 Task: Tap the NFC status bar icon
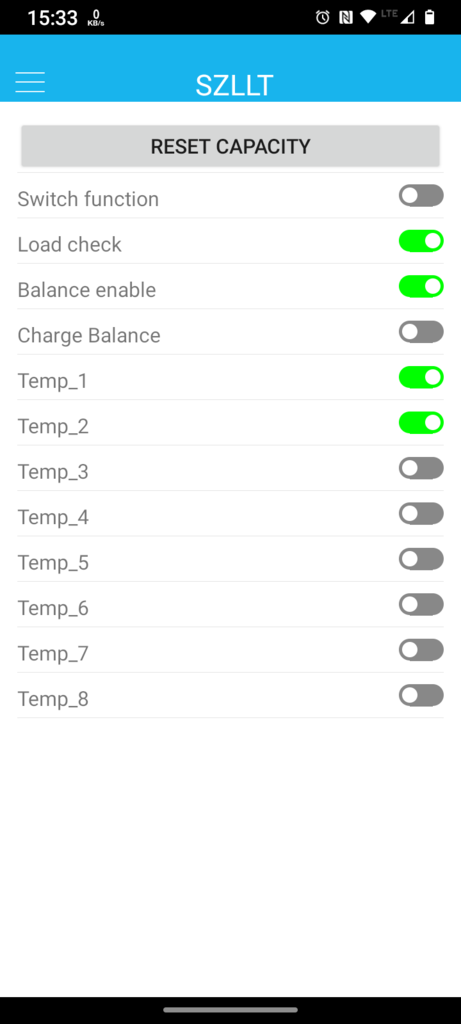coord(345,18)
